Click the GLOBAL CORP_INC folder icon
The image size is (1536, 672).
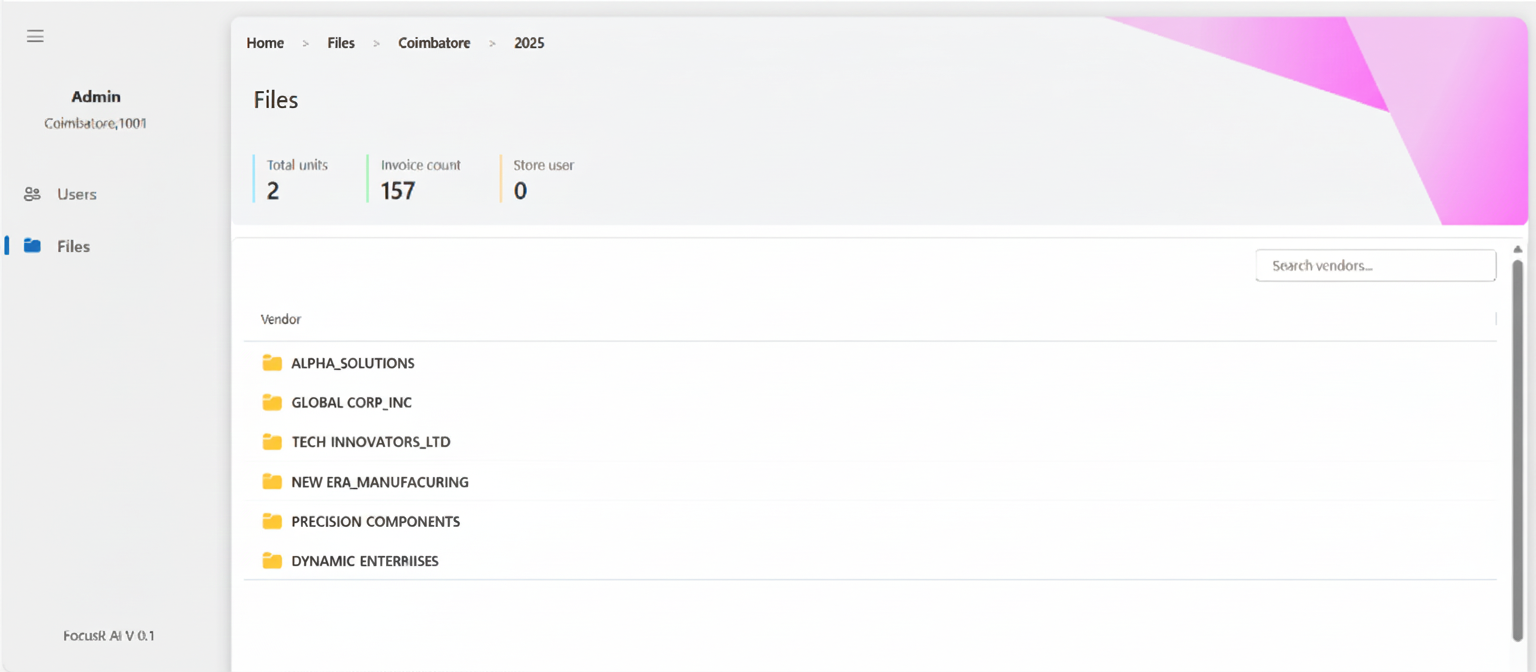[271, 402]
